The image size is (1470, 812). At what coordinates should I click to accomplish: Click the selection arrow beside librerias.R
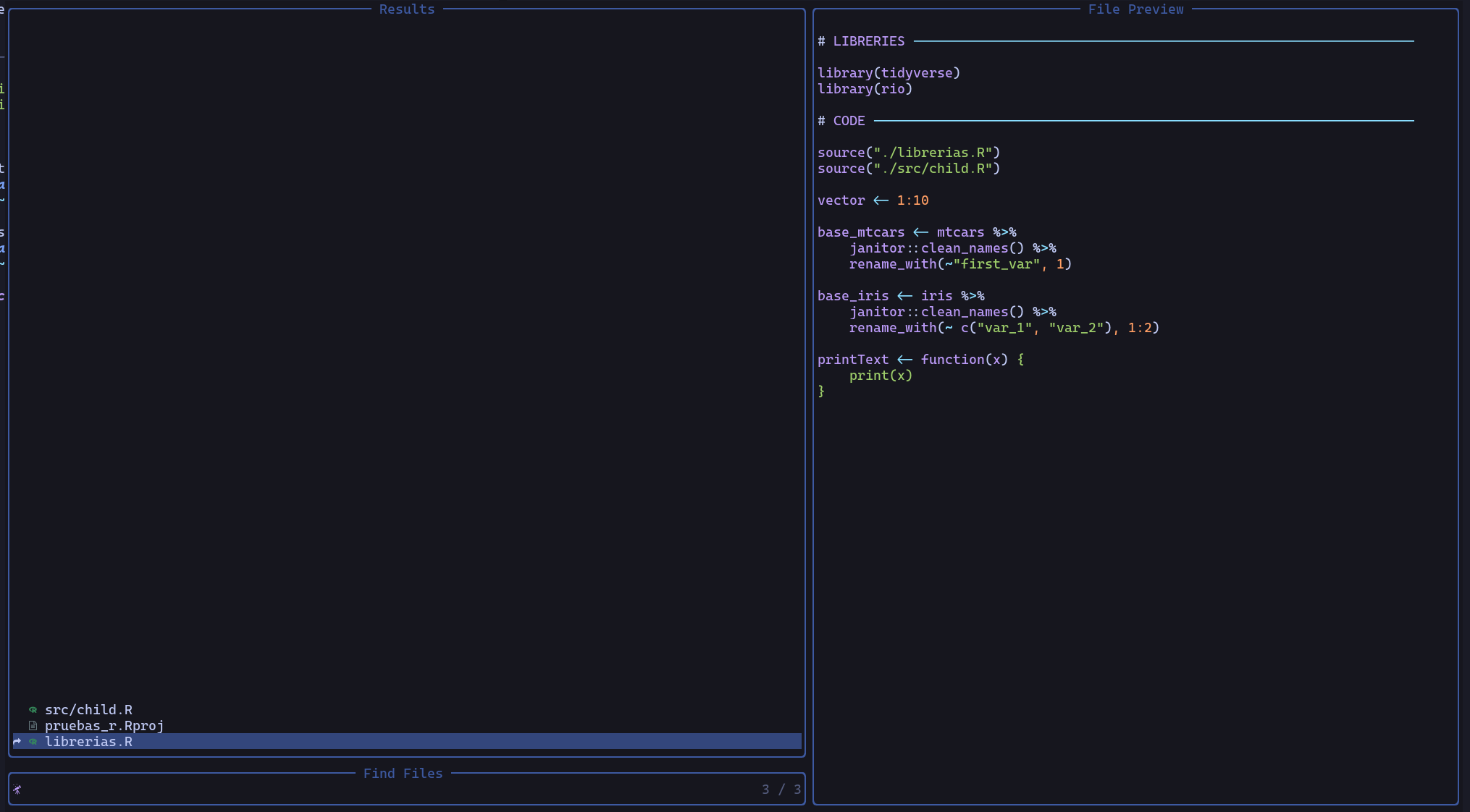(x=16, y=742)
